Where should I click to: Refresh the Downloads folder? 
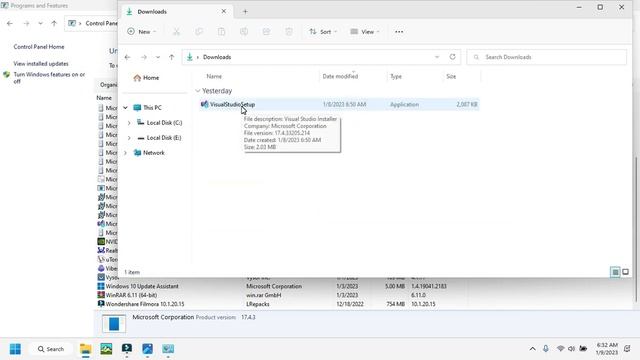point(452,57)
